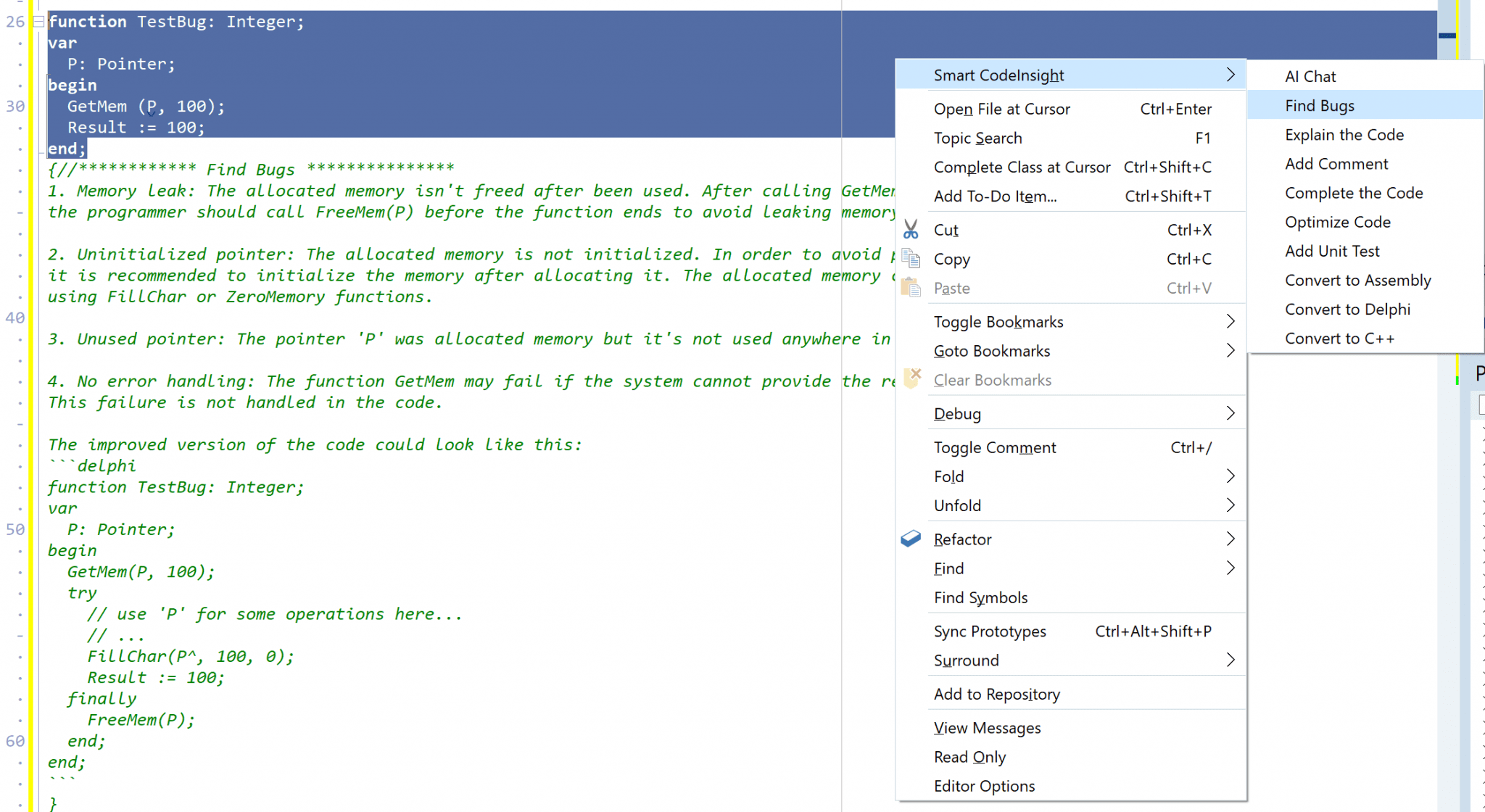Choose Cut from the context menu

[1071, 230]
